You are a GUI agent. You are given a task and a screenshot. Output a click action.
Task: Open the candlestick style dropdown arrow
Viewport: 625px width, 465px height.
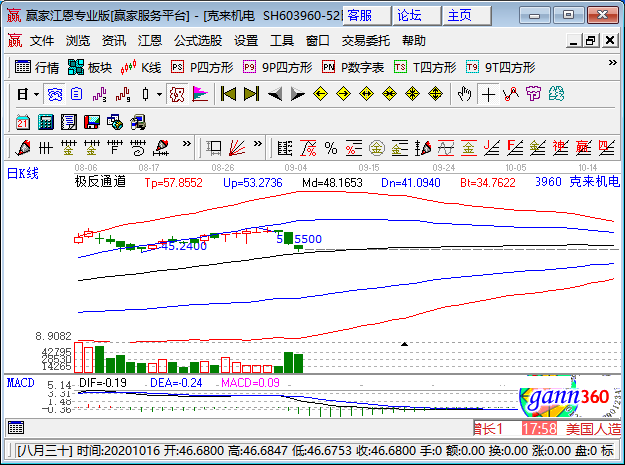pos(159,94)
